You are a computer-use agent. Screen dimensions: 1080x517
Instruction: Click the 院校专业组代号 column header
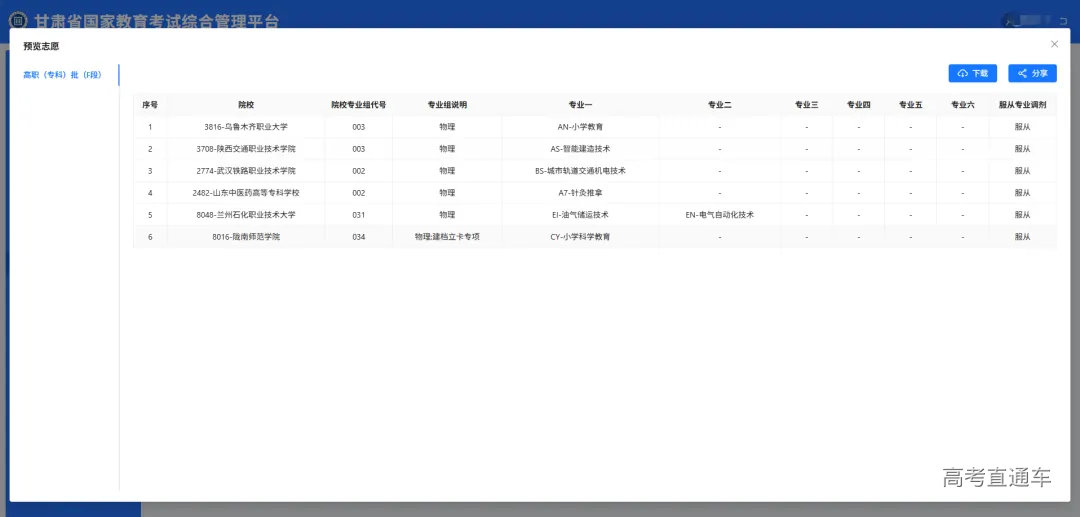coord(358,105)
